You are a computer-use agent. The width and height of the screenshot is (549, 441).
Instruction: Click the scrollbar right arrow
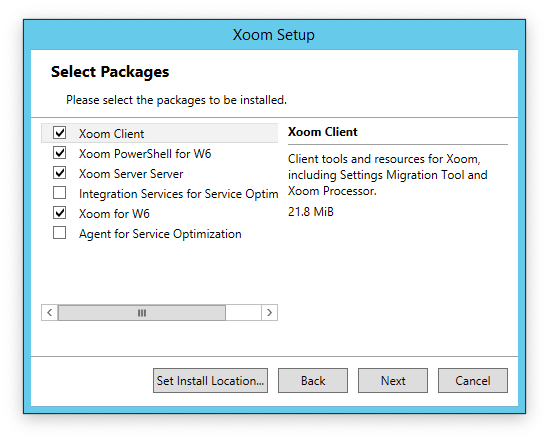click(x=269, y=312)
